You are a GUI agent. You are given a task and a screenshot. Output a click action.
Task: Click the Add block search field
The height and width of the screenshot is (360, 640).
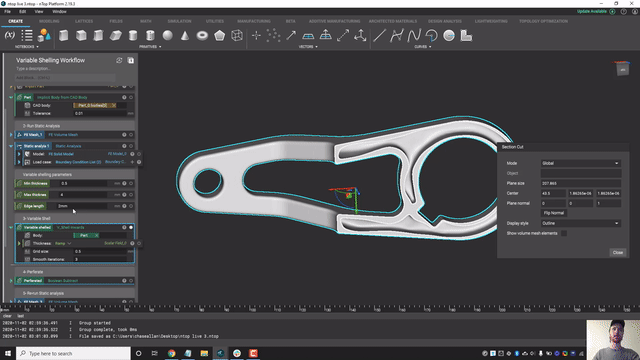65,78
